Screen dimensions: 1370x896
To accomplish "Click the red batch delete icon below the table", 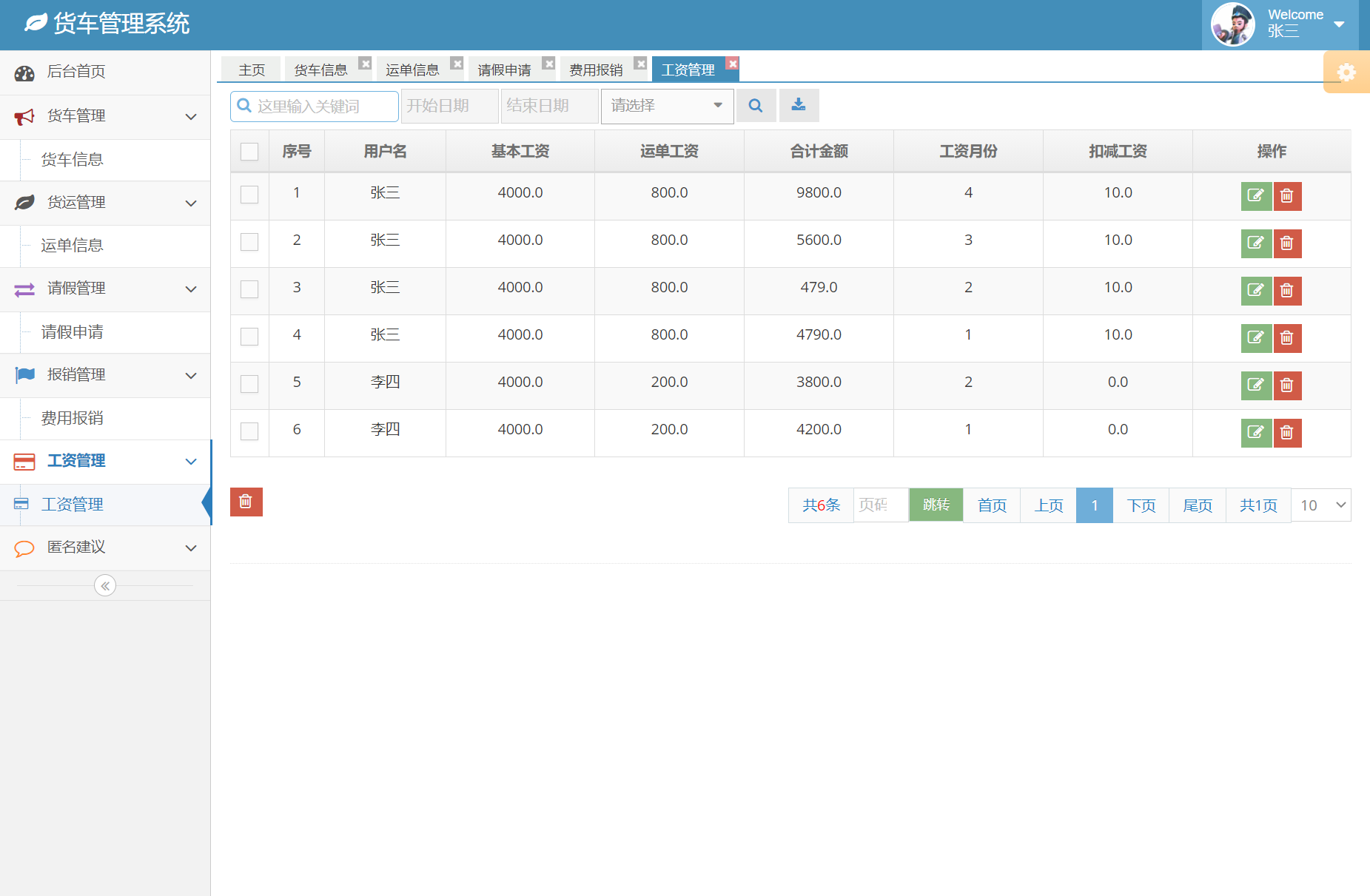I will point(246,502).
